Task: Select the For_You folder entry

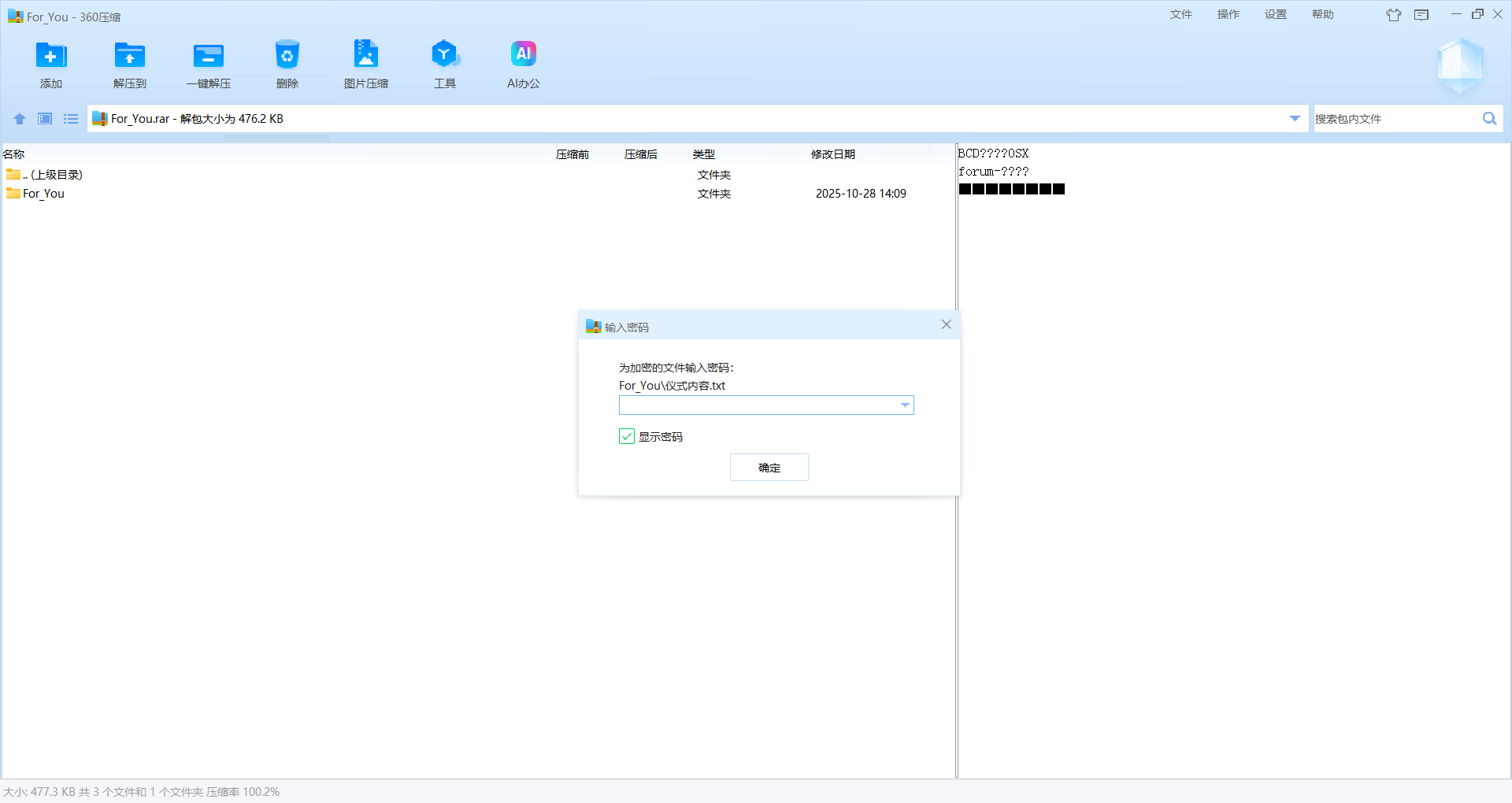Action: pyautogui.click(x=43, y=194)
